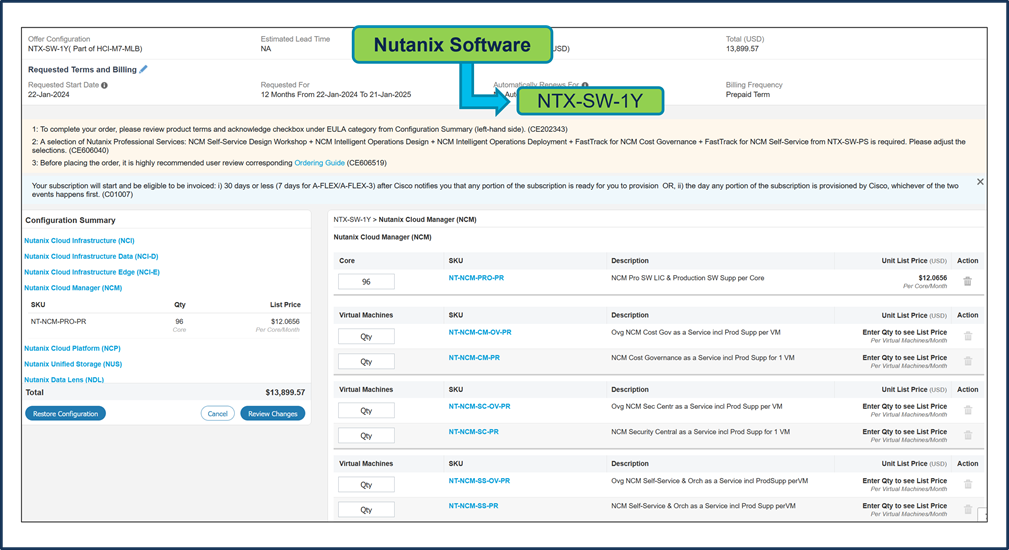Click NCM Security Central description text

coord(700,432)
